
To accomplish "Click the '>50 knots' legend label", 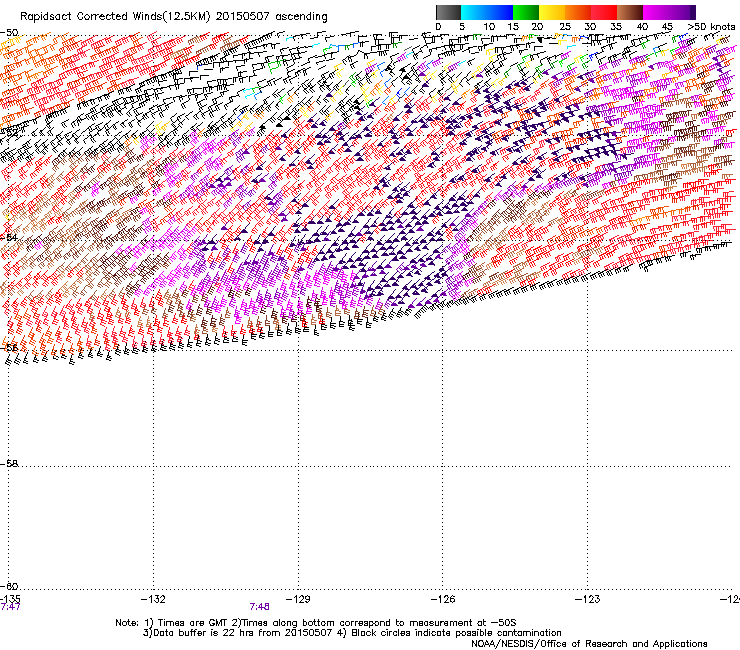I will (x=711, y=27).
